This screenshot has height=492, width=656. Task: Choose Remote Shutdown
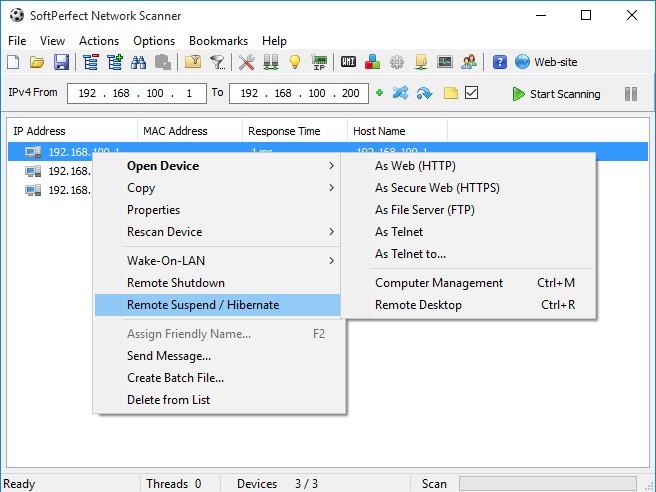tap(218, 283)
